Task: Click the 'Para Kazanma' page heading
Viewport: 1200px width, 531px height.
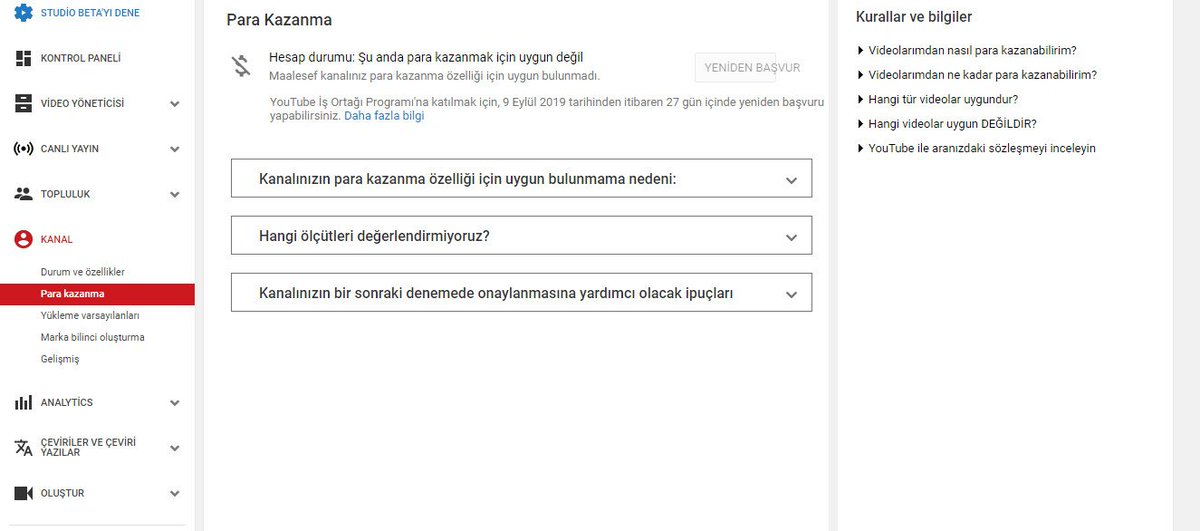Action: (279, 19)
